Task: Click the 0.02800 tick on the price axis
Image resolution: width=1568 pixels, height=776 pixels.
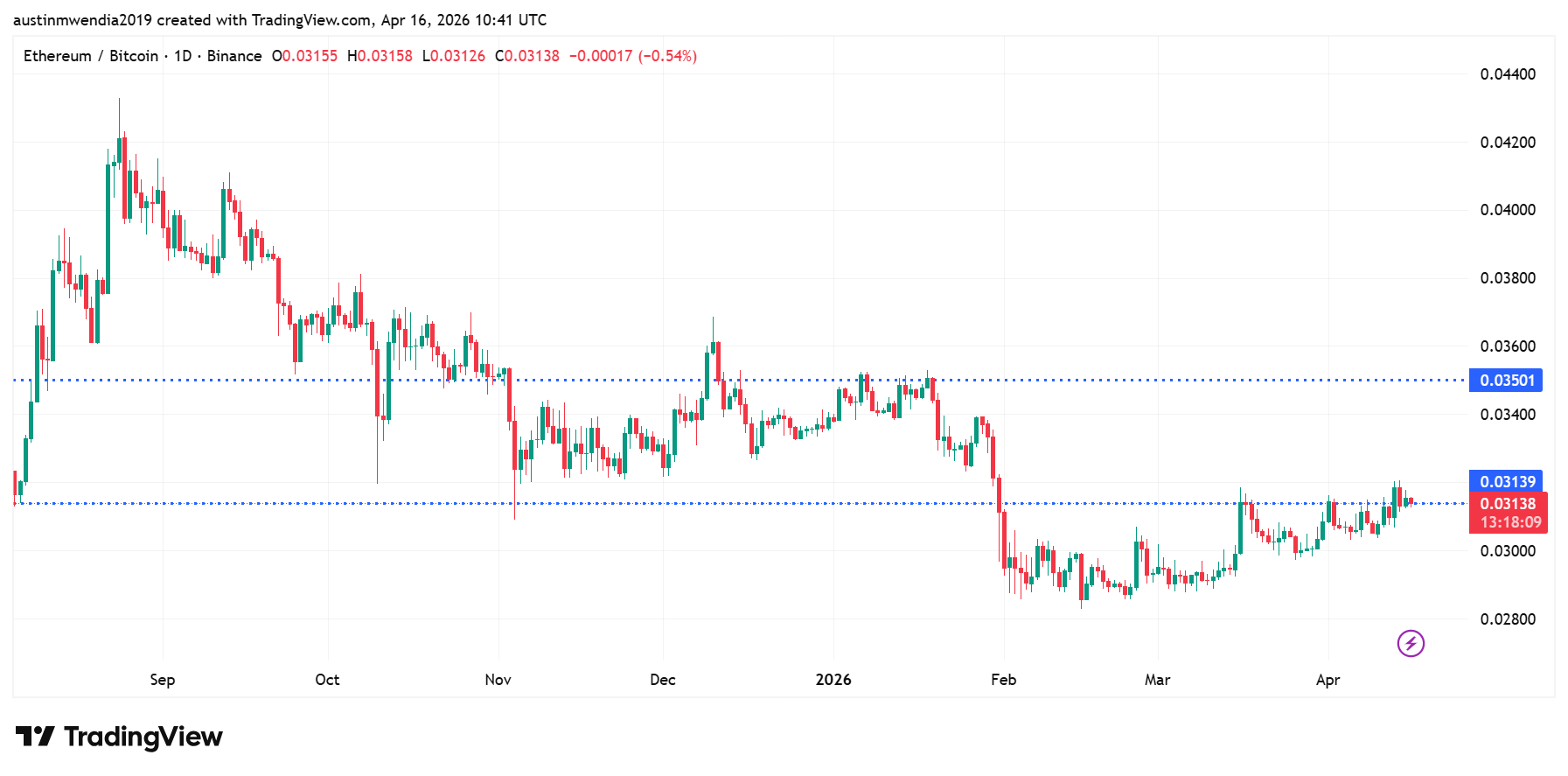Action: tap(1508, 619)
